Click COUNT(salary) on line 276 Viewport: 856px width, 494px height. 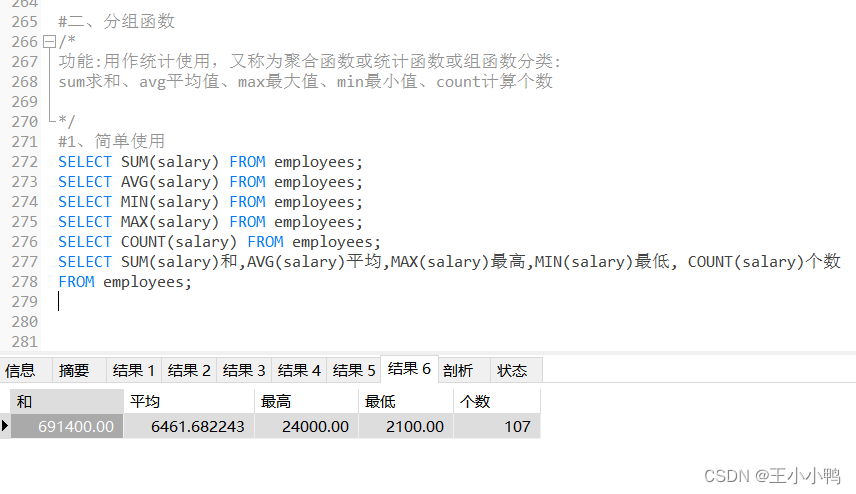tap(179, 242)
